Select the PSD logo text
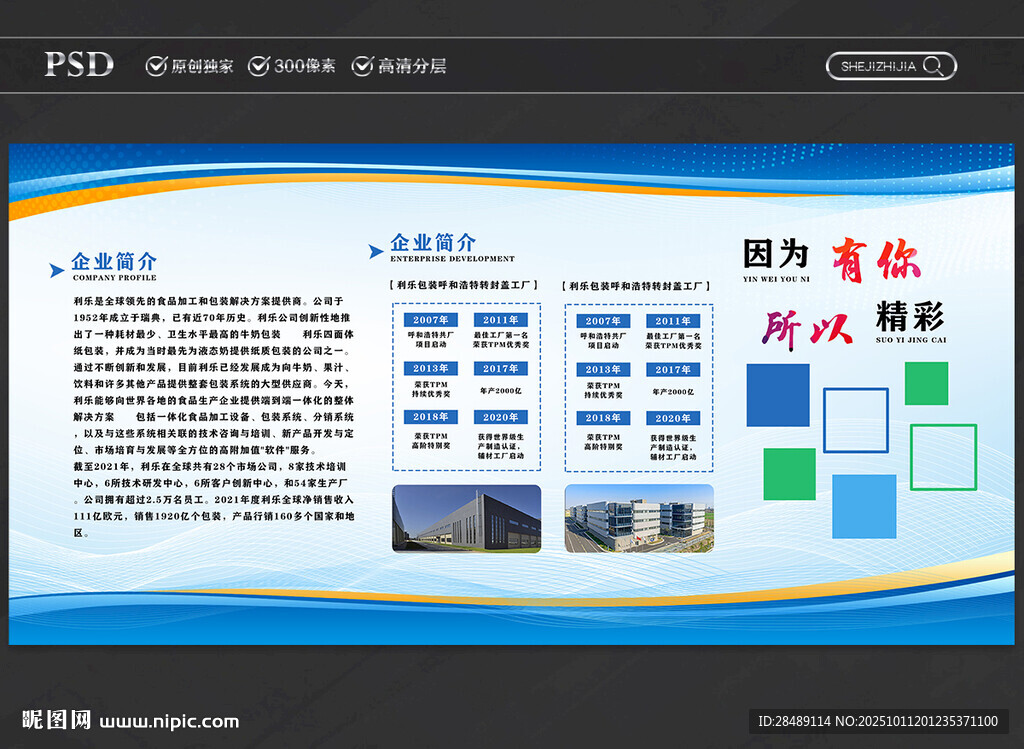The width and height of the screenshot is (1024, 749). click(79, 65)
